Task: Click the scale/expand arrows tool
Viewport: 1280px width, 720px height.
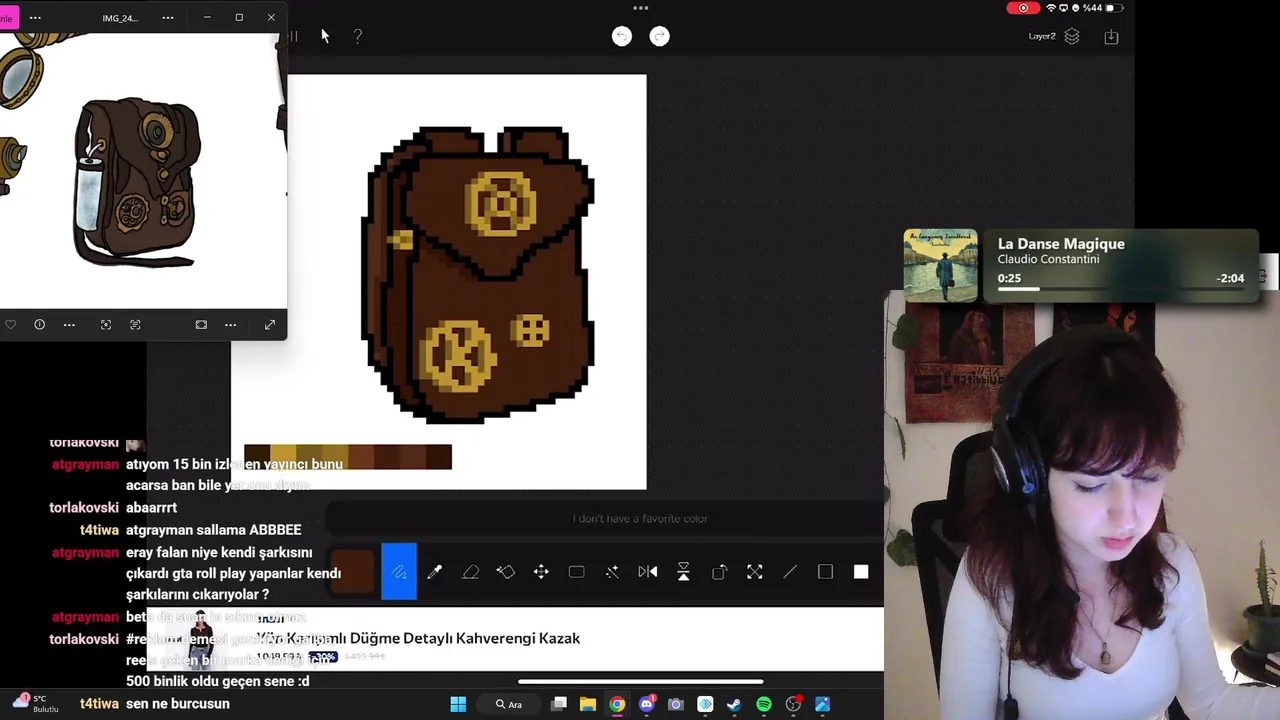Action: pyautogui.click(x=754, y=572)
